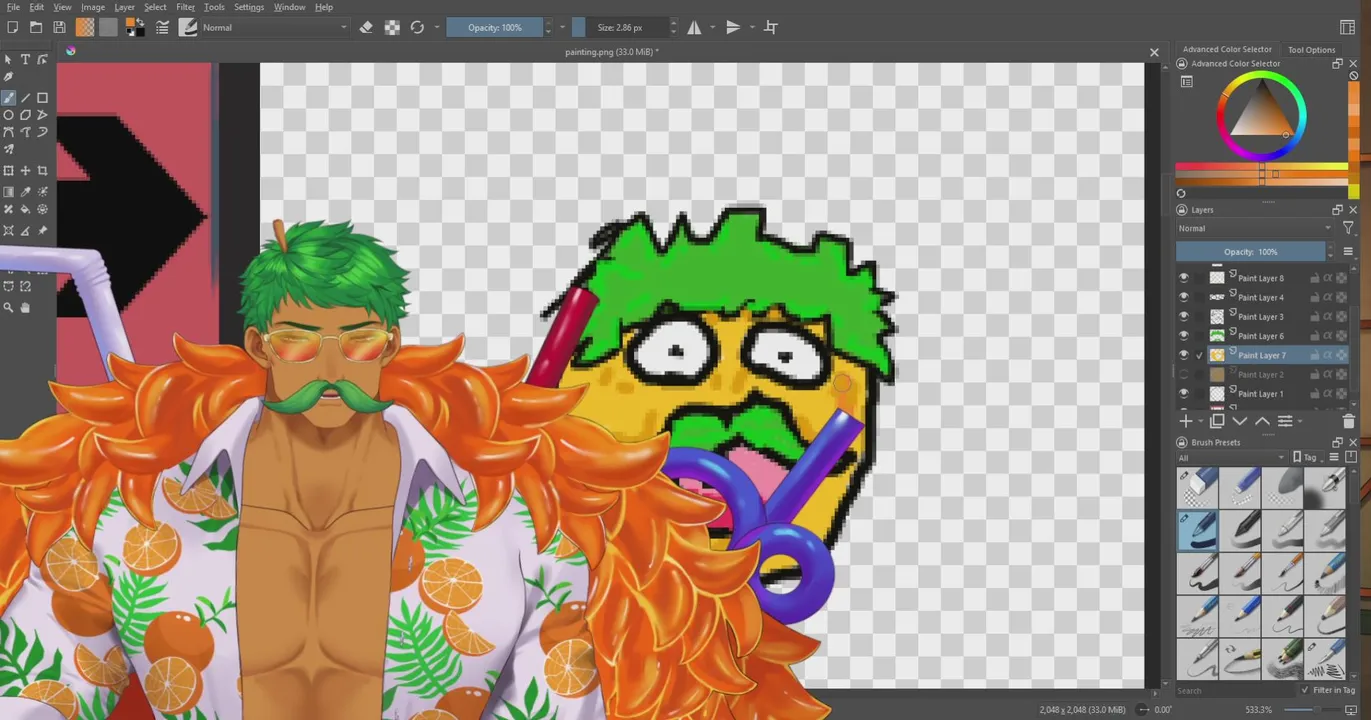The image size is (1371, 720).
Task: Toggle eraser mode
Action: coord(366,28)
